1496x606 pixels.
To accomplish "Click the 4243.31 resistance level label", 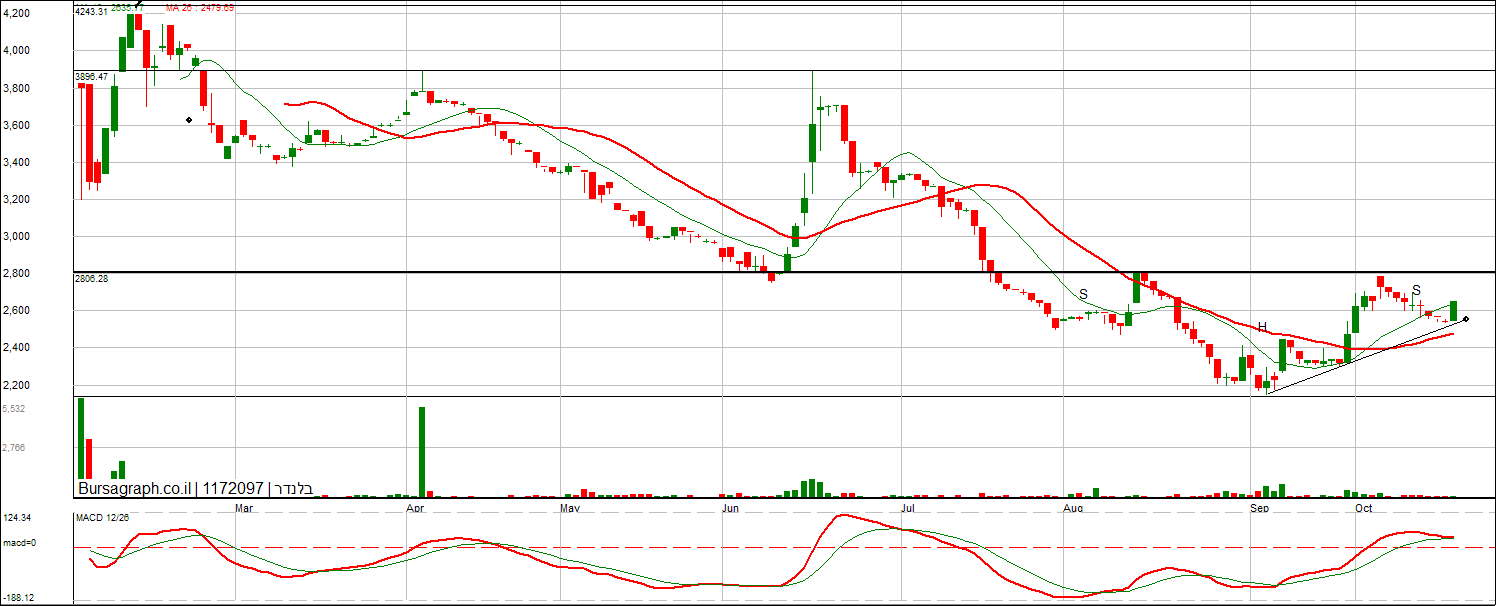I will tap(91, 12).
